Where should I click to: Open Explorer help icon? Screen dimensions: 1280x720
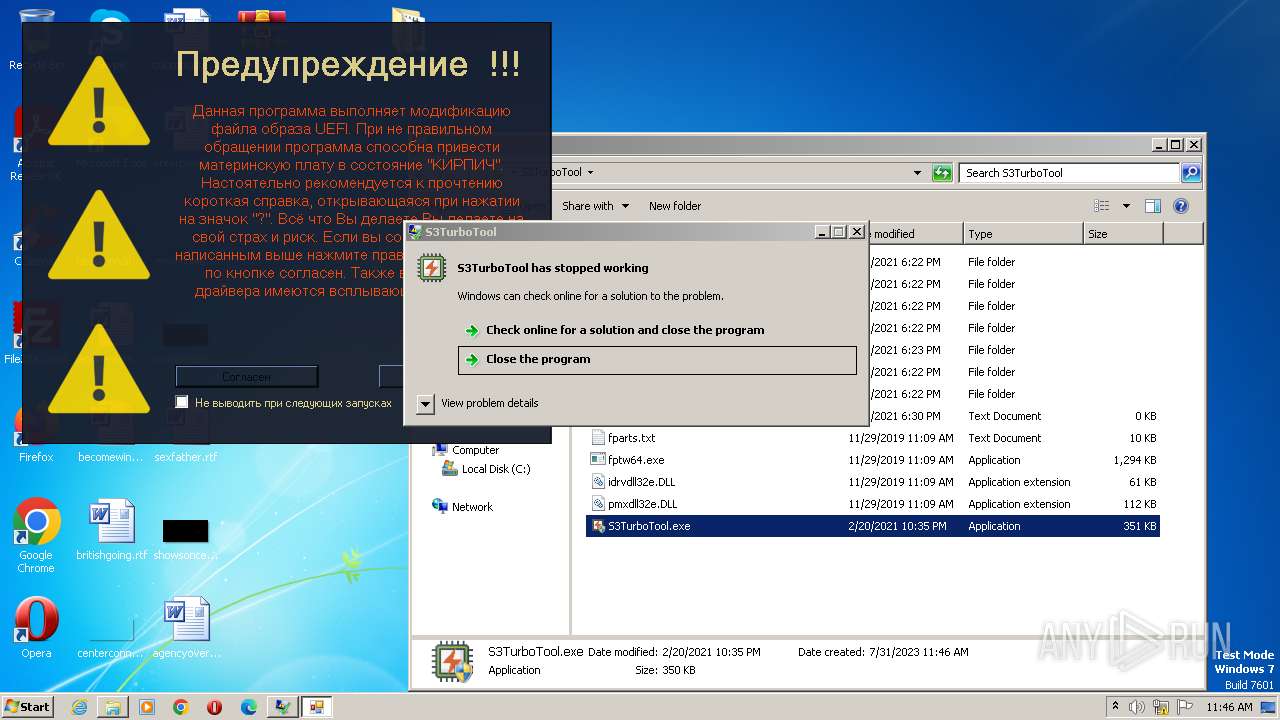pyautogui.click(x=1181, y=206)
